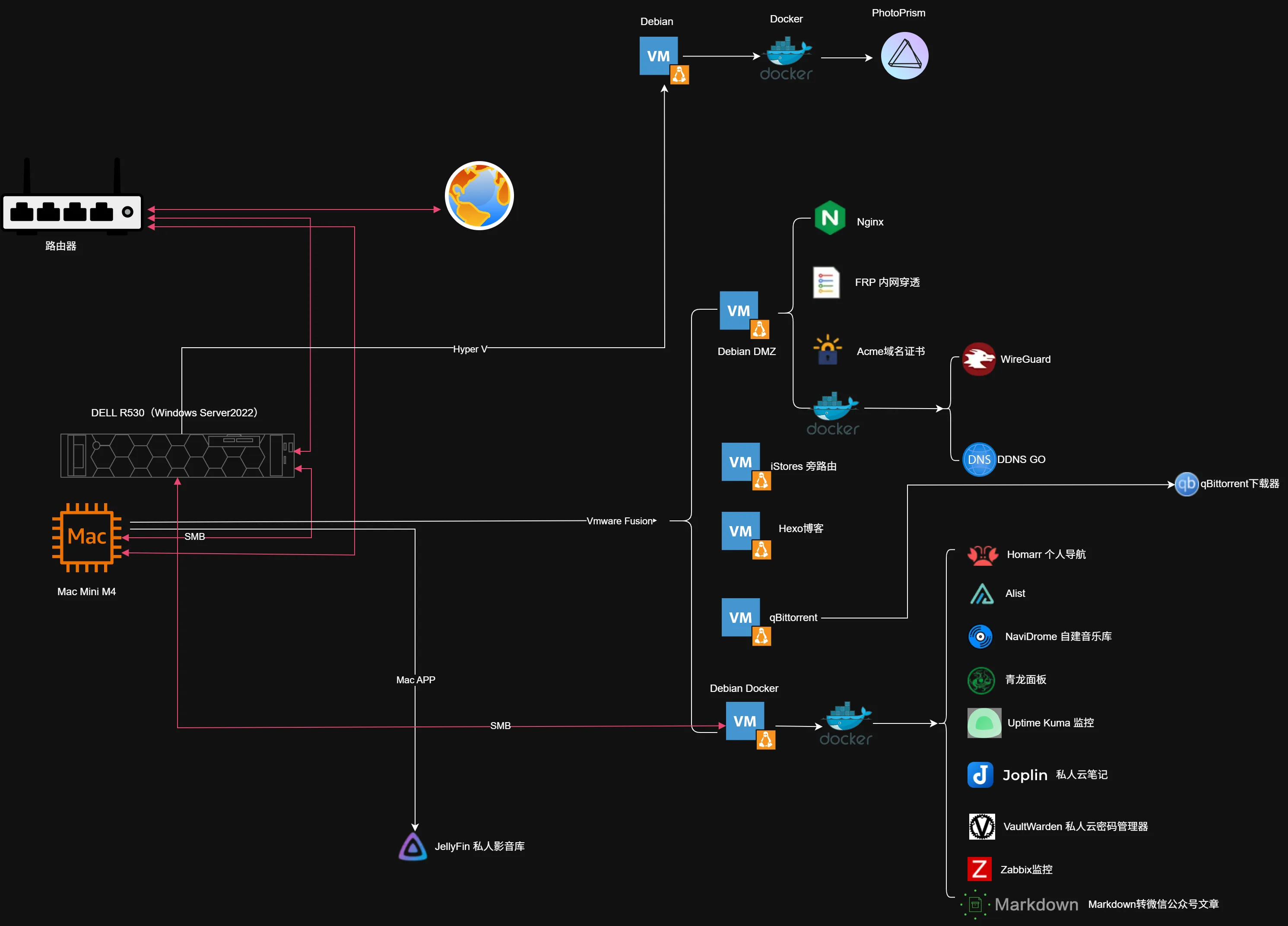Select the 'SMB' label near Mac icon

(x=195, y=536)
